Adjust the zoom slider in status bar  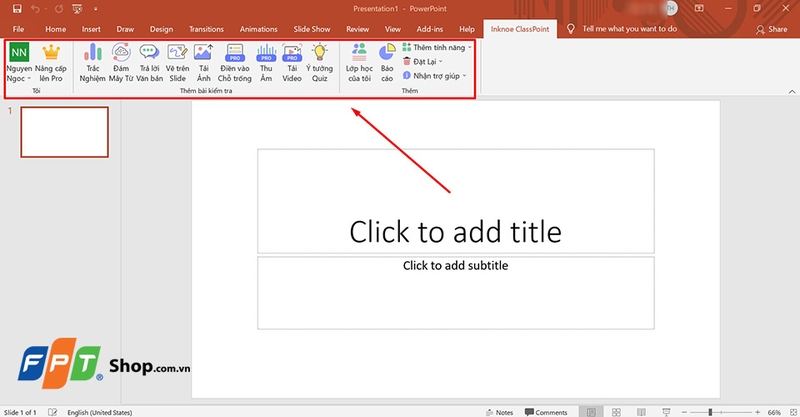tap(710, 412)
